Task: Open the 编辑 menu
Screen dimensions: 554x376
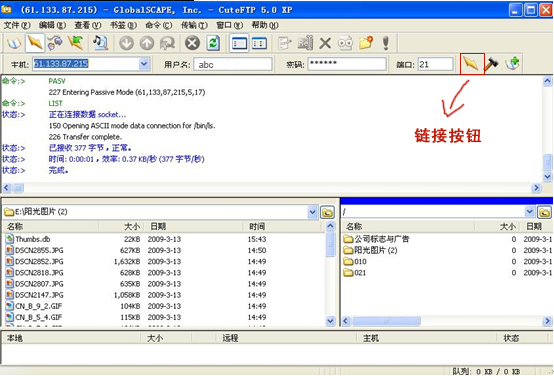Action: pos(52,25)
